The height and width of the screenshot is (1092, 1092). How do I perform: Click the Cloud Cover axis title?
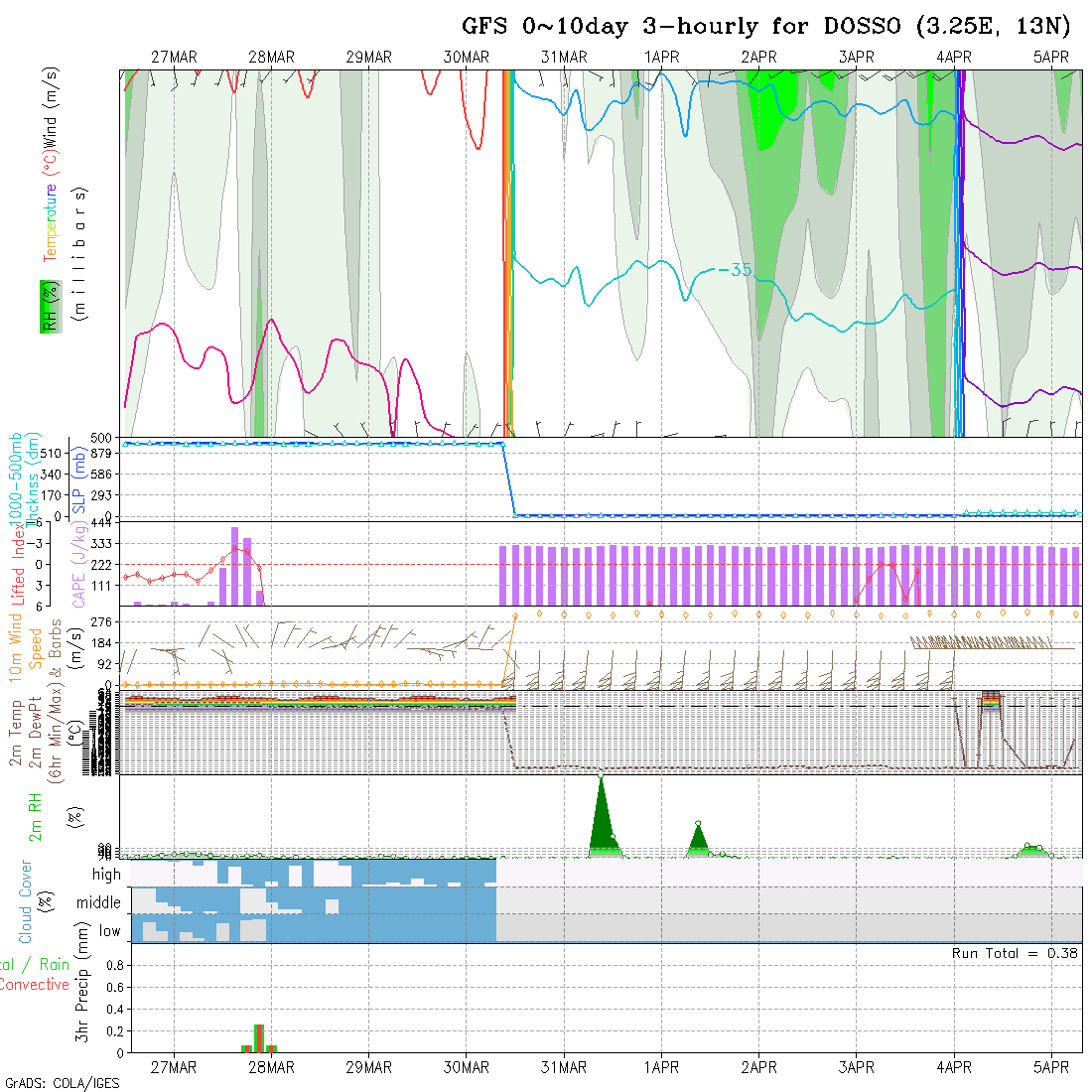(26, 901)
